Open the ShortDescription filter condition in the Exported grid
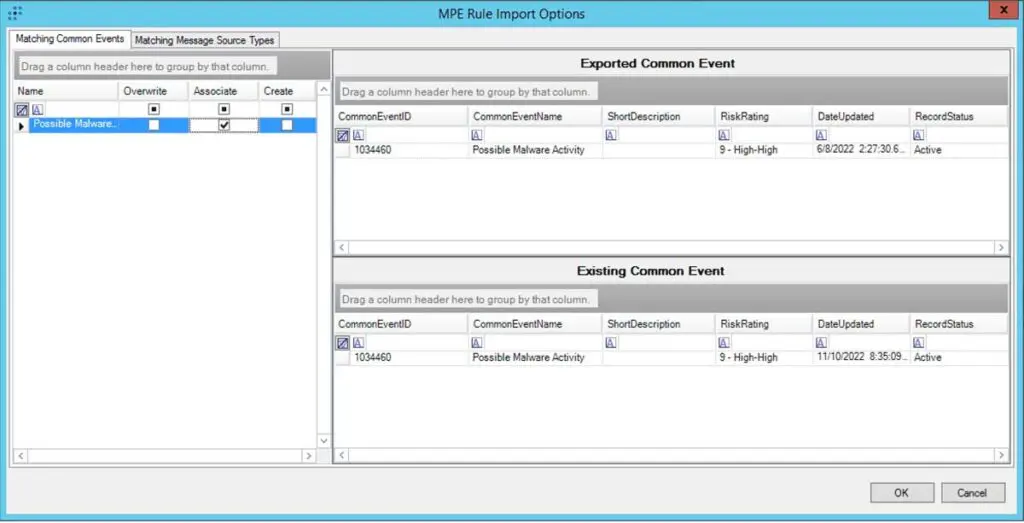The width and height of the screenshot is (1024, 523). 611,135
